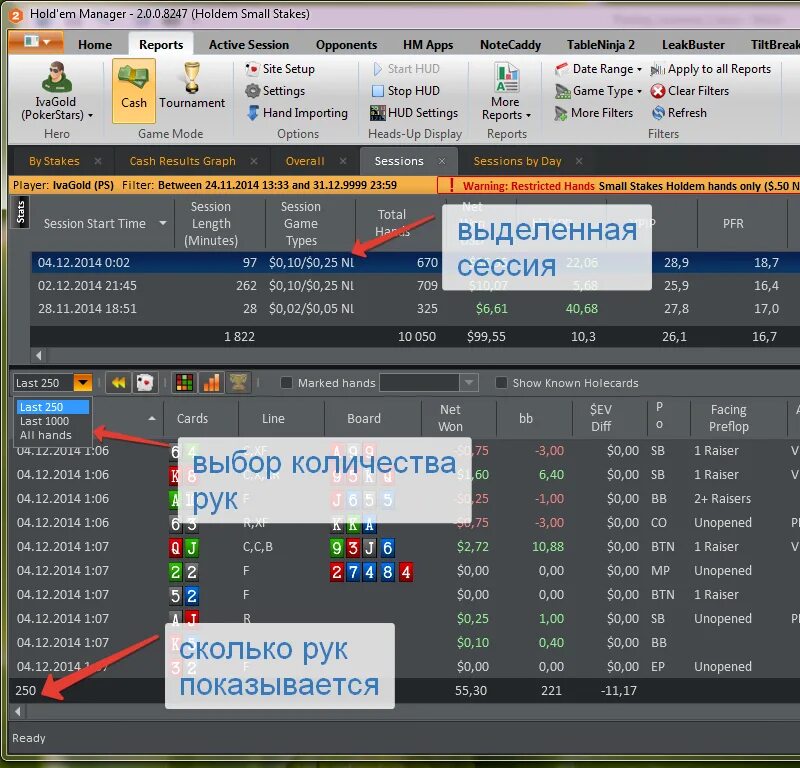This screenshot has height=768, width=800.
Task: Close the Overall tab
Action: click(x=343, y=161)
